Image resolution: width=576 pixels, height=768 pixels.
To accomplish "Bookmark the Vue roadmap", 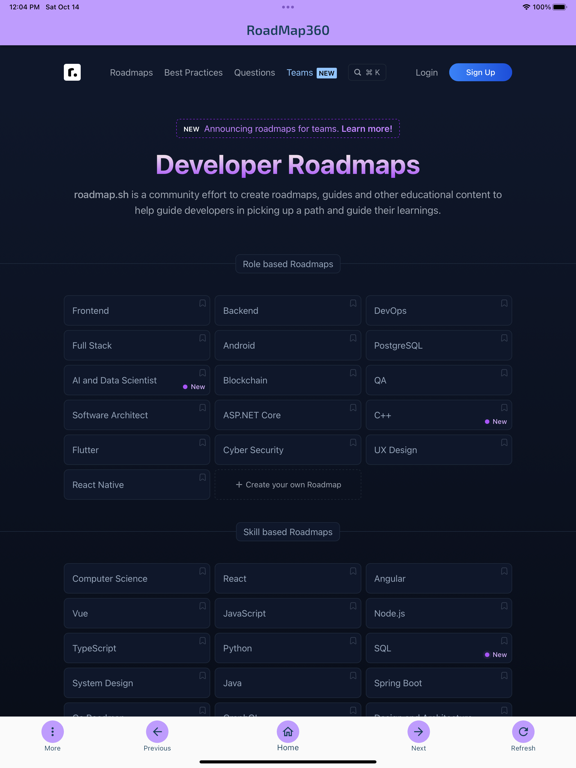I will pos(202,606).
